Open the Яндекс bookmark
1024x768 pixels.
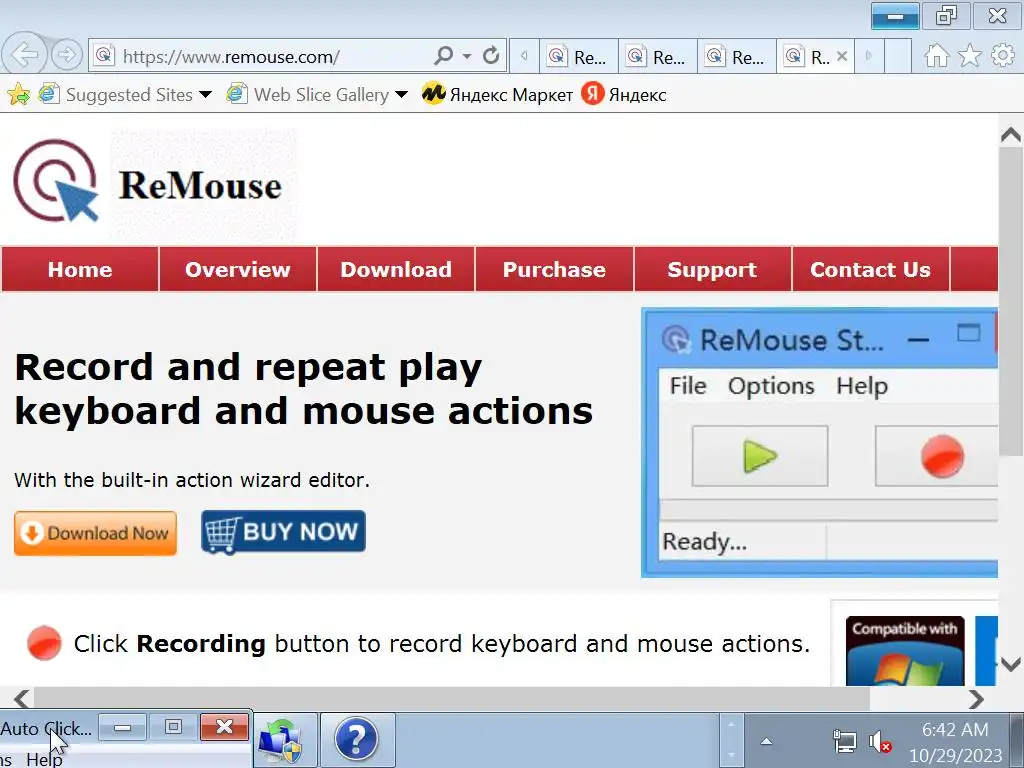[x=624, y=95]
